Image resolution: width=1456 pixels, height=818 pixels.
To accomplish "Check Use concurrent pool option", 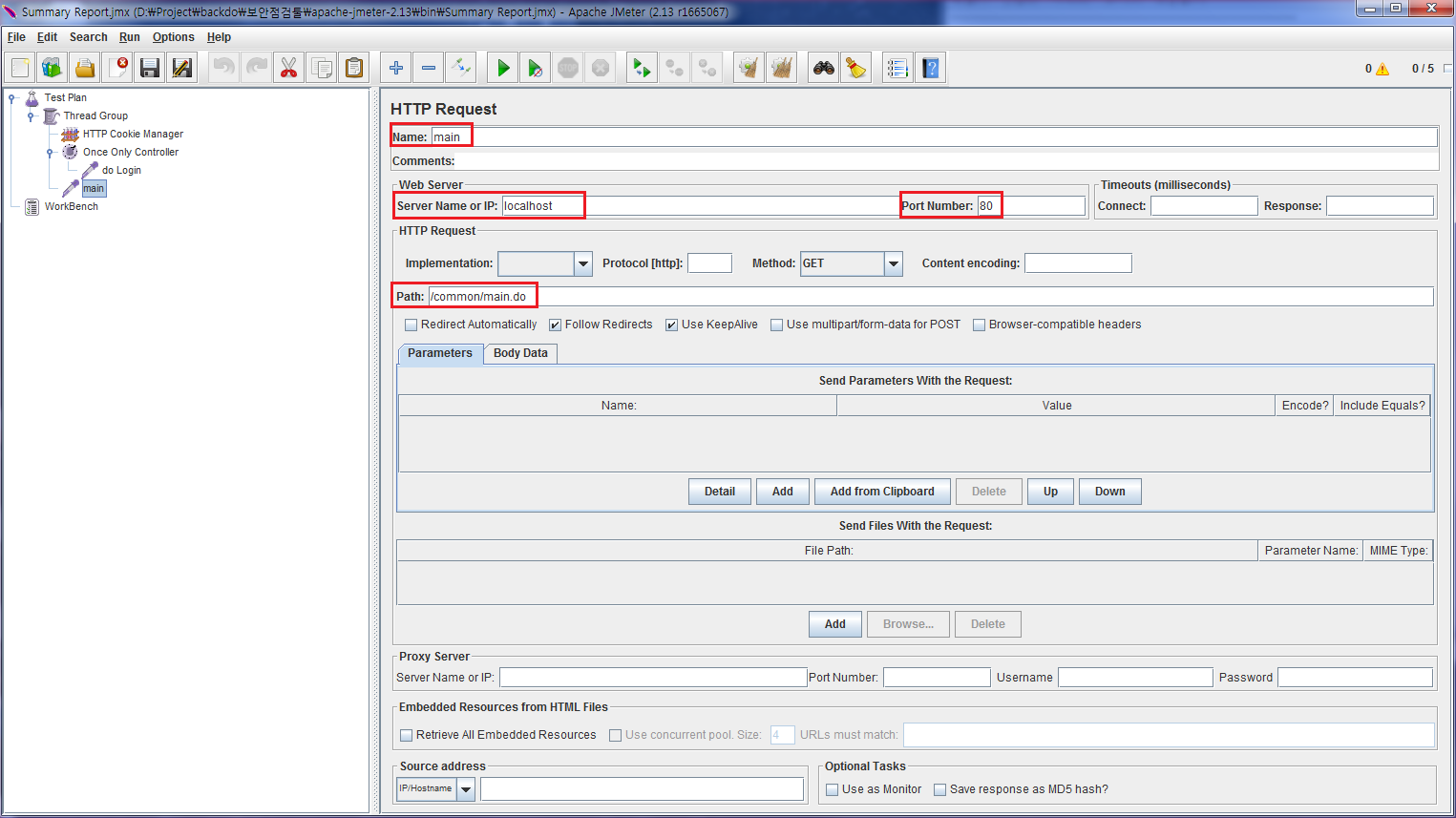I will pos(616,735).
